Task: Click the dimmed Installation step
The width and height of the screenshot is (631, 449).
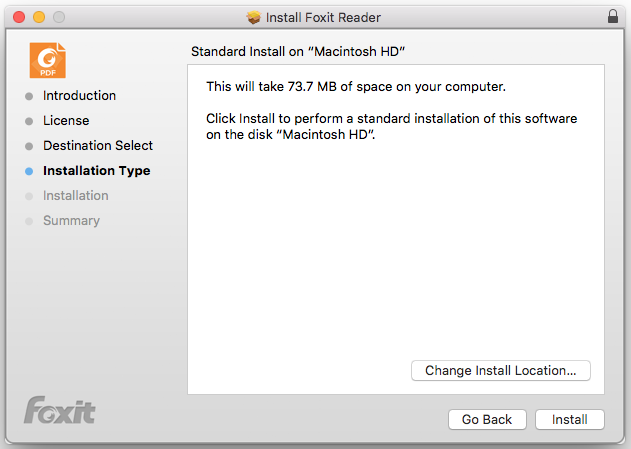Action: coord(76,196)
